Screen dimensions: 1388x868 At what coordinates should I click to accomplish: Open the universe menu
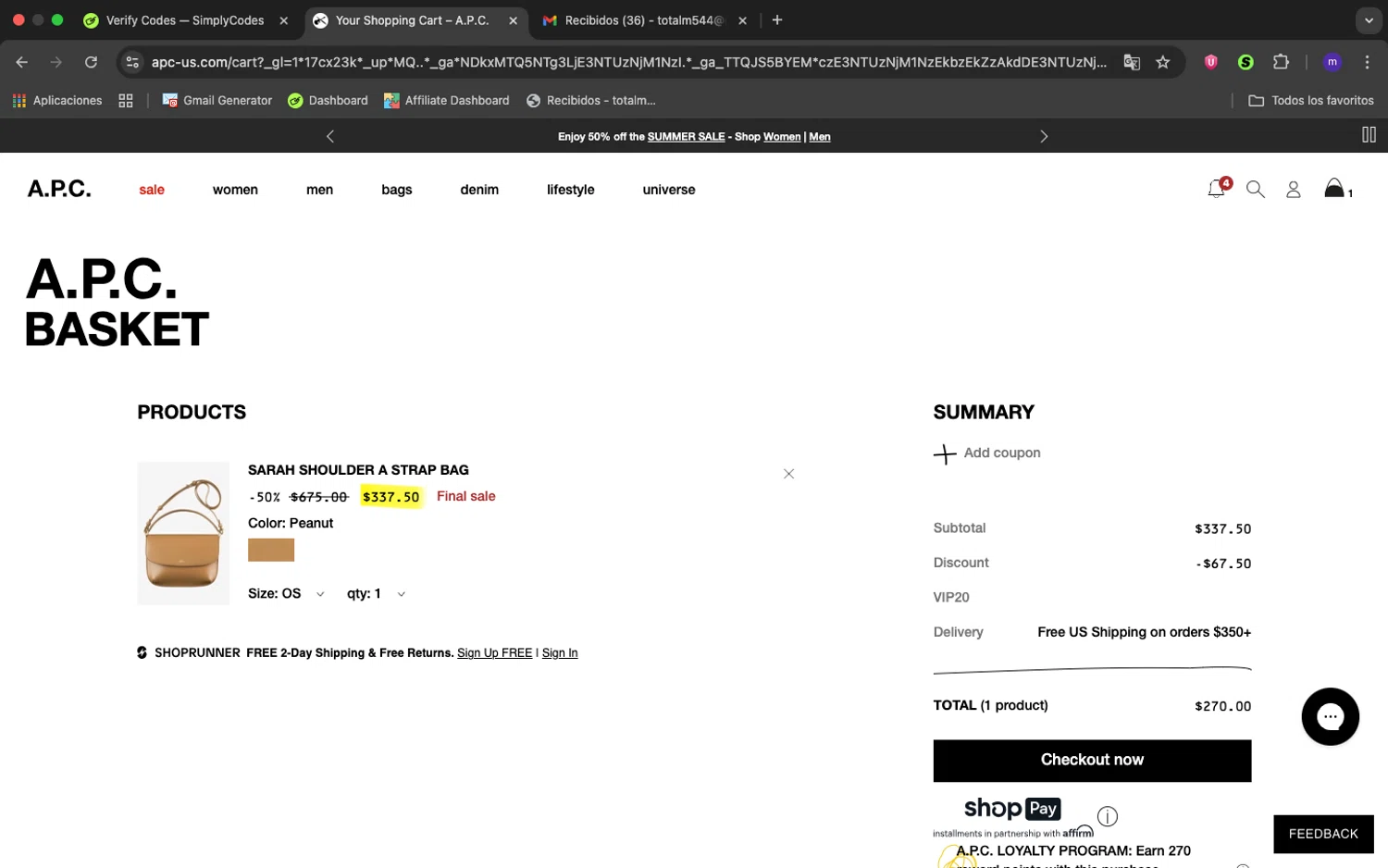pyautogui.click(x=668, y=190)
